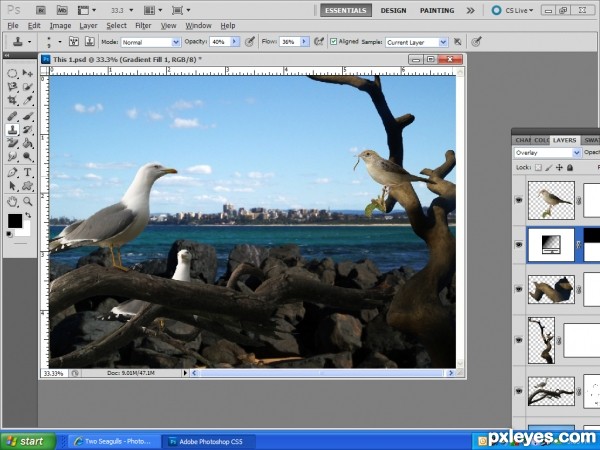Switch to the Painting workspace
The image size is (600, 450).
coord(437,10)
